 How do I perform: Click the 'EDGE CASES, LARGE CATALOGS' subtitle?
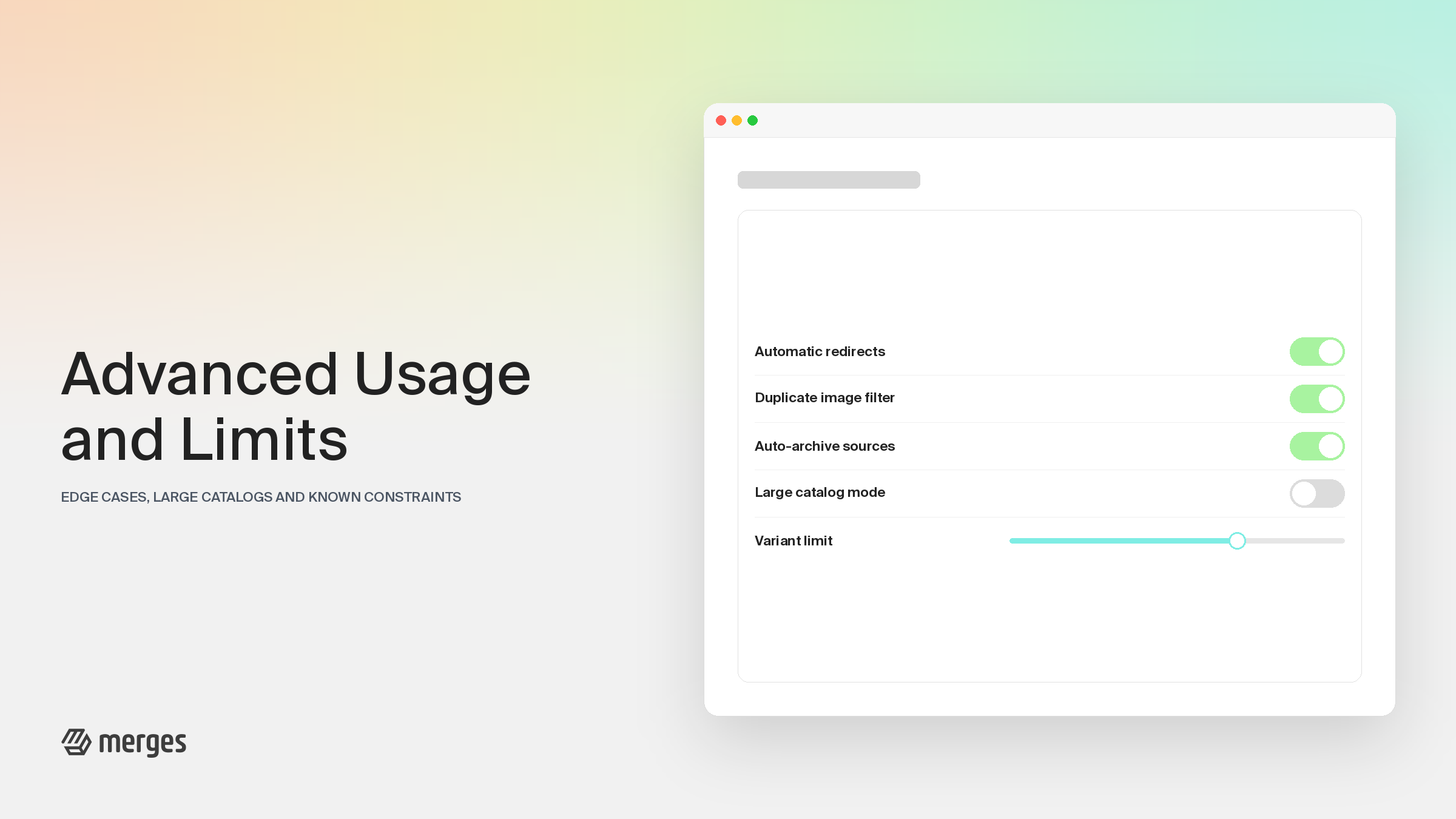(261, 497)
